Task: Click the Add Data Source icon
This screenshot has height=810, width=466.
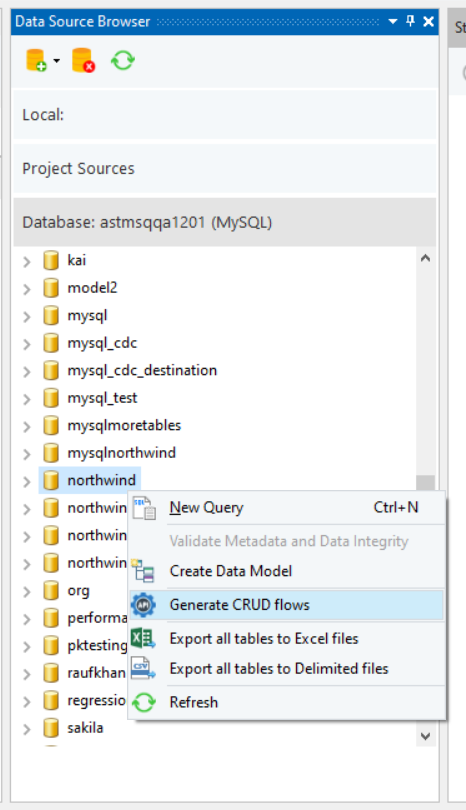Action: coord(36,60)
